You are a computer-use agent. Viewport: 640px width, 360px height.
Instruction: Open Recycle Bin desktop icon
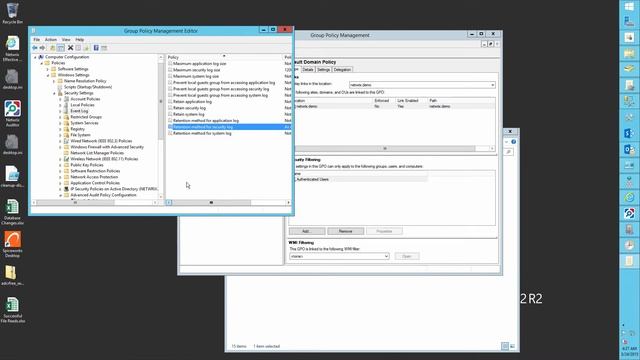point(12,13)
